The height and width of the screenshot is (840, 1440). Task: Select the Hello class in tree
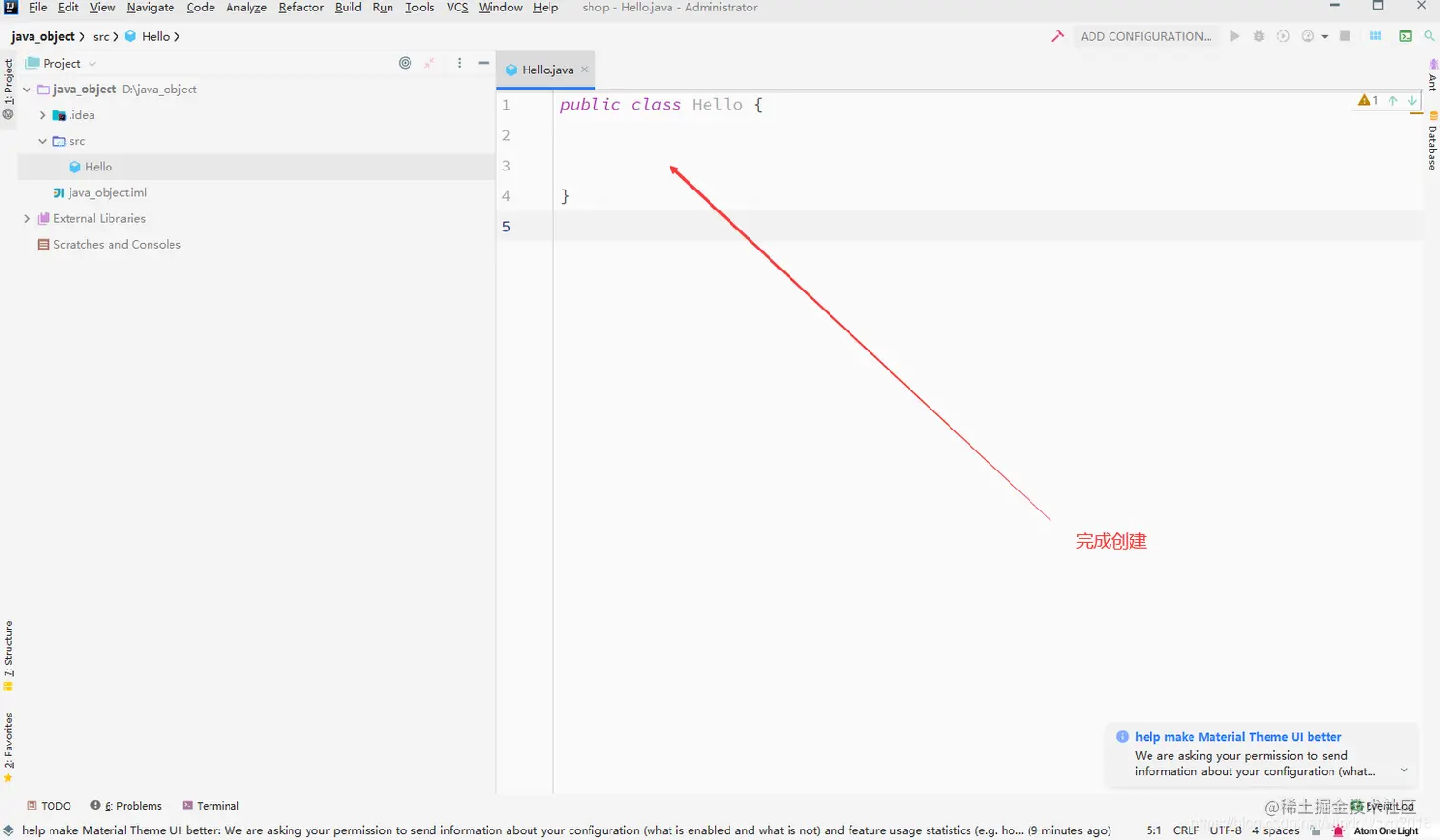tap(256, 167)
